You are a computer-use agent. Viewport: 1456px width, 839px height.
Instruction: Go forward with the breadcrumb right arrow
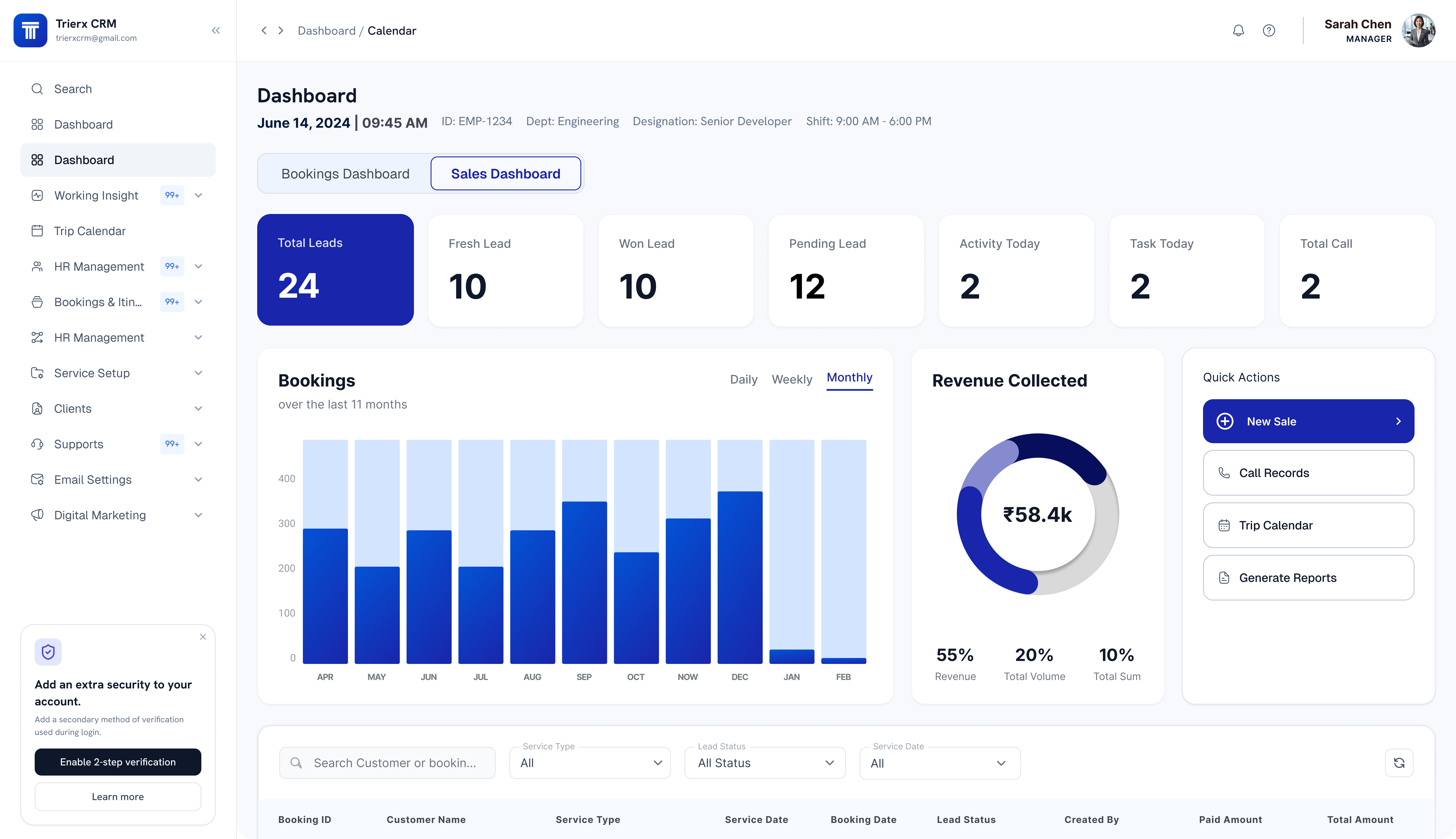click(281, 30)
